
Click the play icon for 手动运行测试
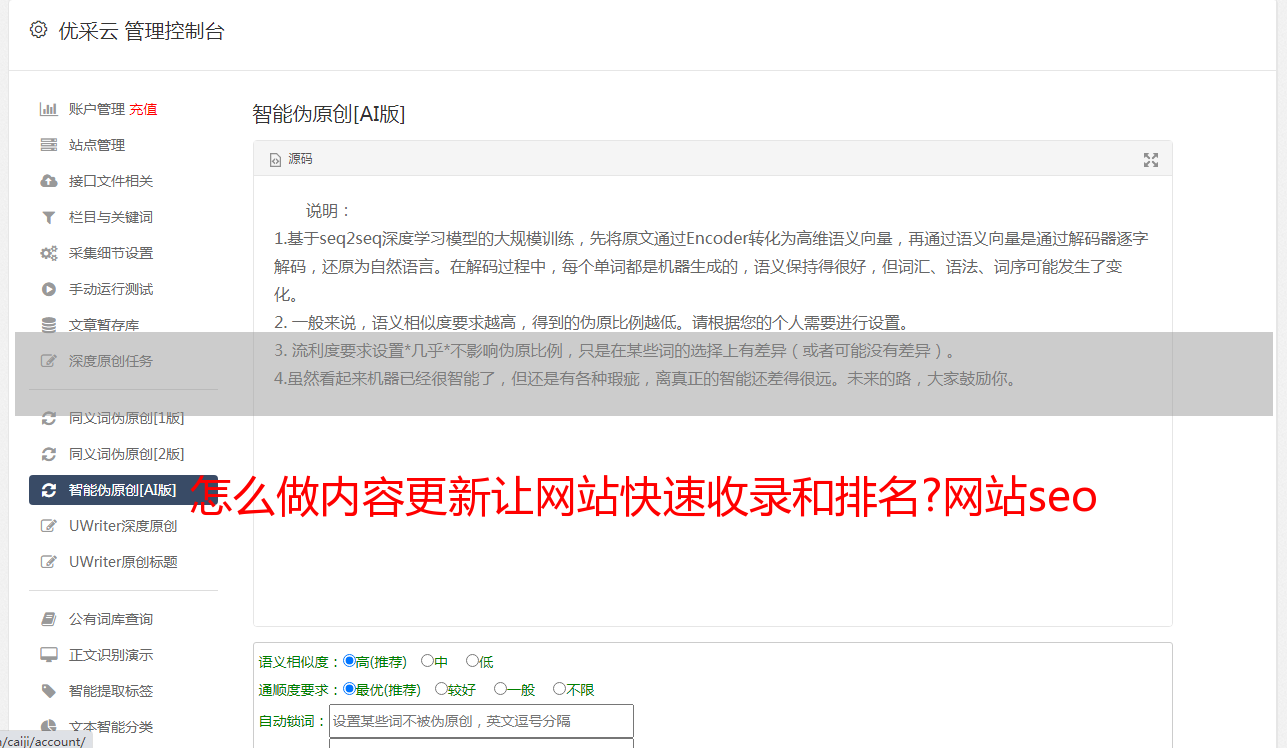pyautogui.click(x=48, y=289)
